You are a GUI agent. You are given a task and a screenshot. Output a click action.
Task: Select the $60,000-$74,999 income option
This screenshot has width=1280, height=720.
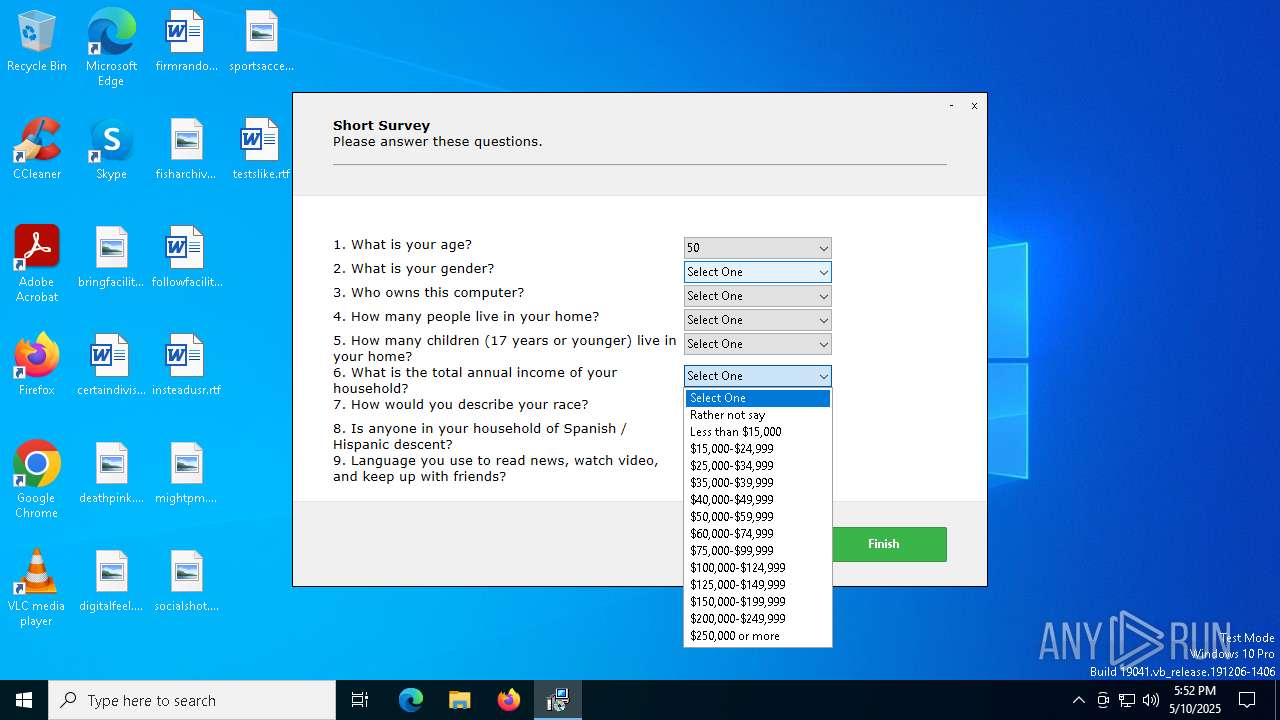[758, 534]
